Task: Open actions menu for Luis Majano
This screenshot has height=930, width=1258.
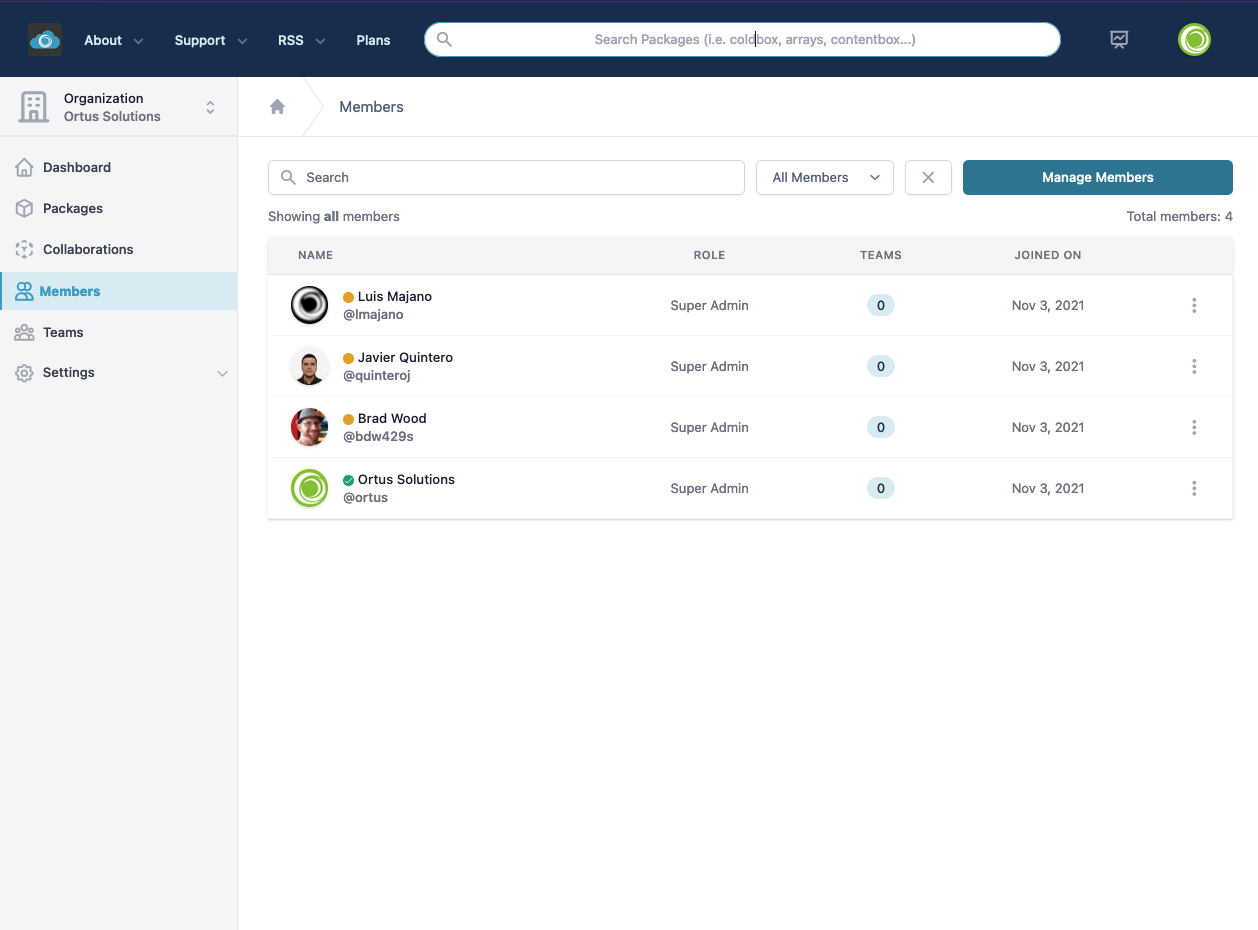Action: [x=1194, y=306]
